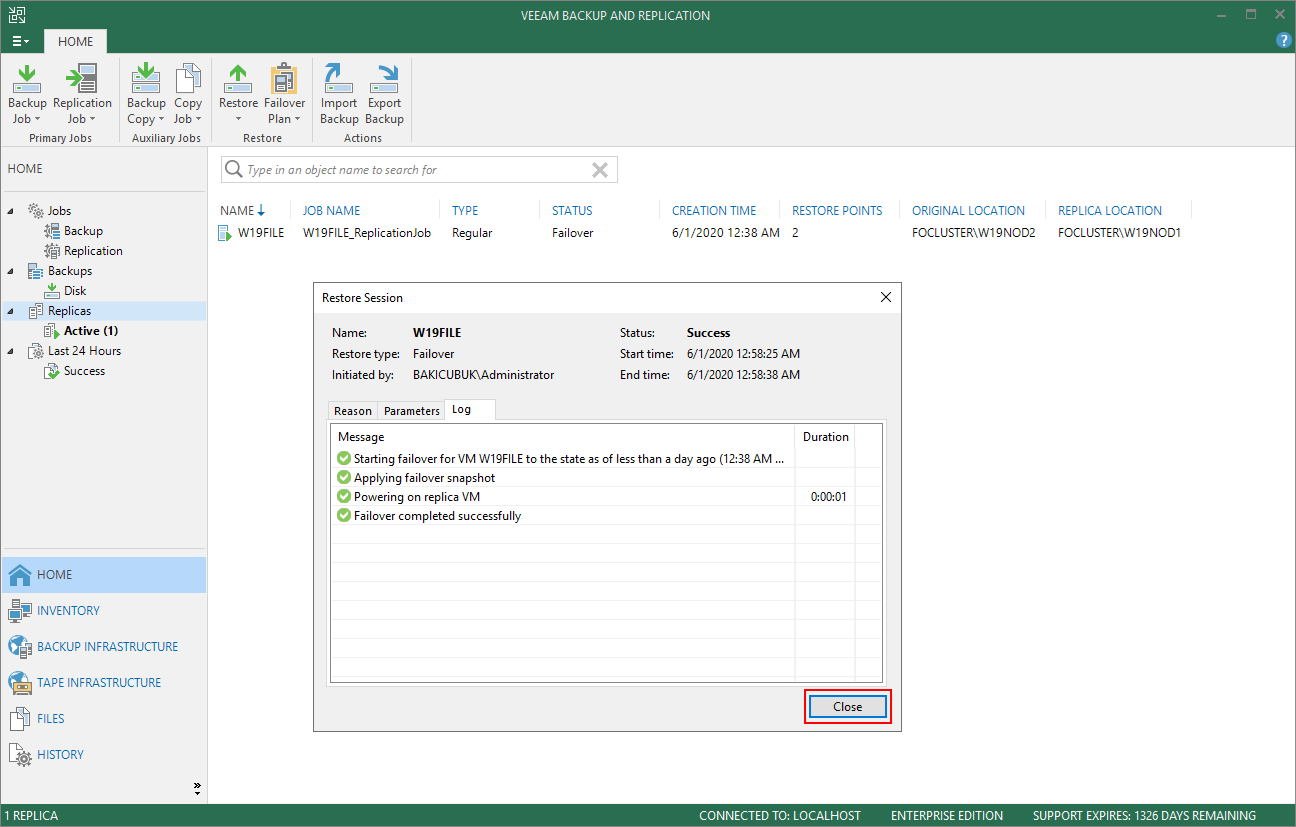The height and width of the screenshot is (827, 1296).
Task: Switch to the HOME ribbon tab
Action: click(75, 41)
